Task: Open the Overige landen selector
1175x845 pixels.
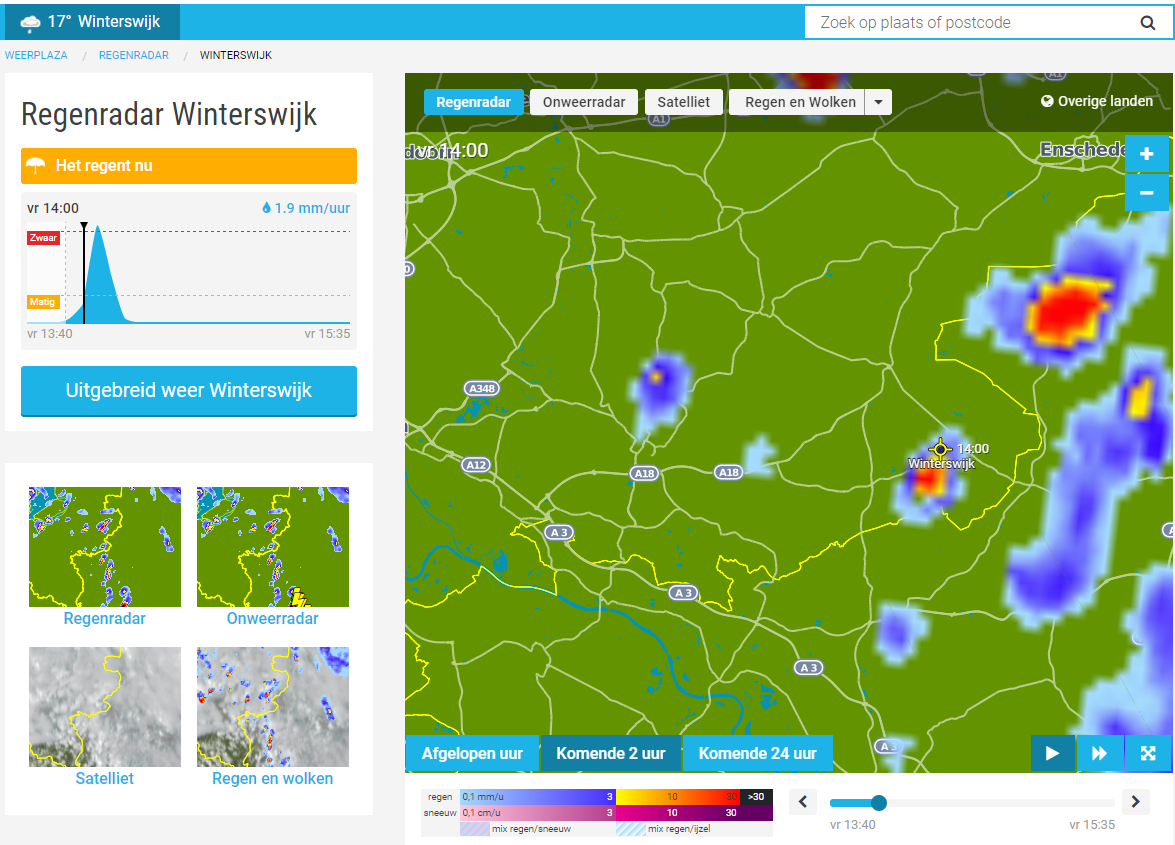Action: coord(1097,101)
